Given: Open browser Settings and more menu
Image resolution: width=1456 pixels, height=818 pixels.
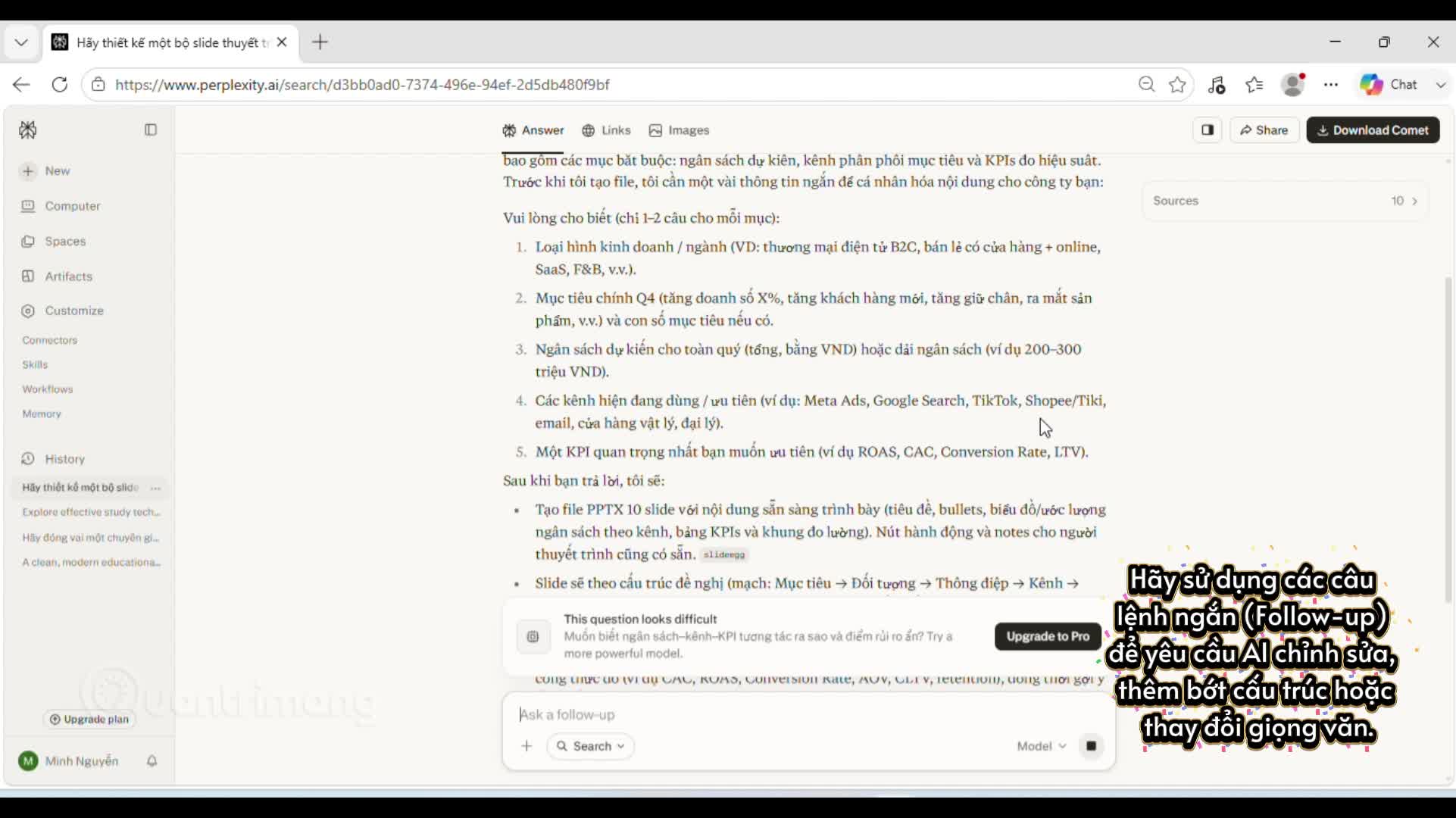Looking at the screenshot, I should [1331, 85].
